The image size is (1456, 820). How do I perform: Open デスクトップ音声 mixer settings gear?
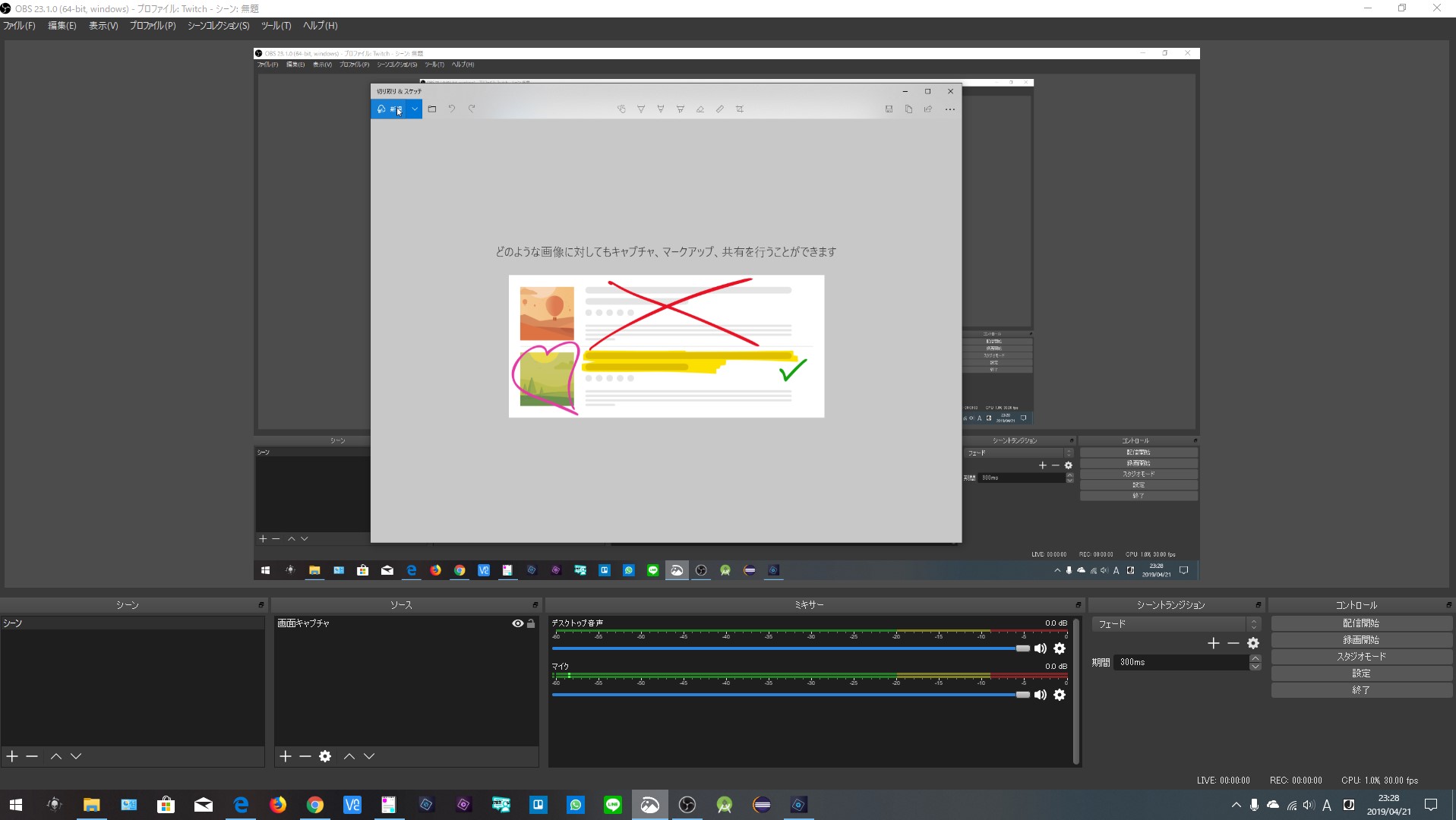[1060, 648]
